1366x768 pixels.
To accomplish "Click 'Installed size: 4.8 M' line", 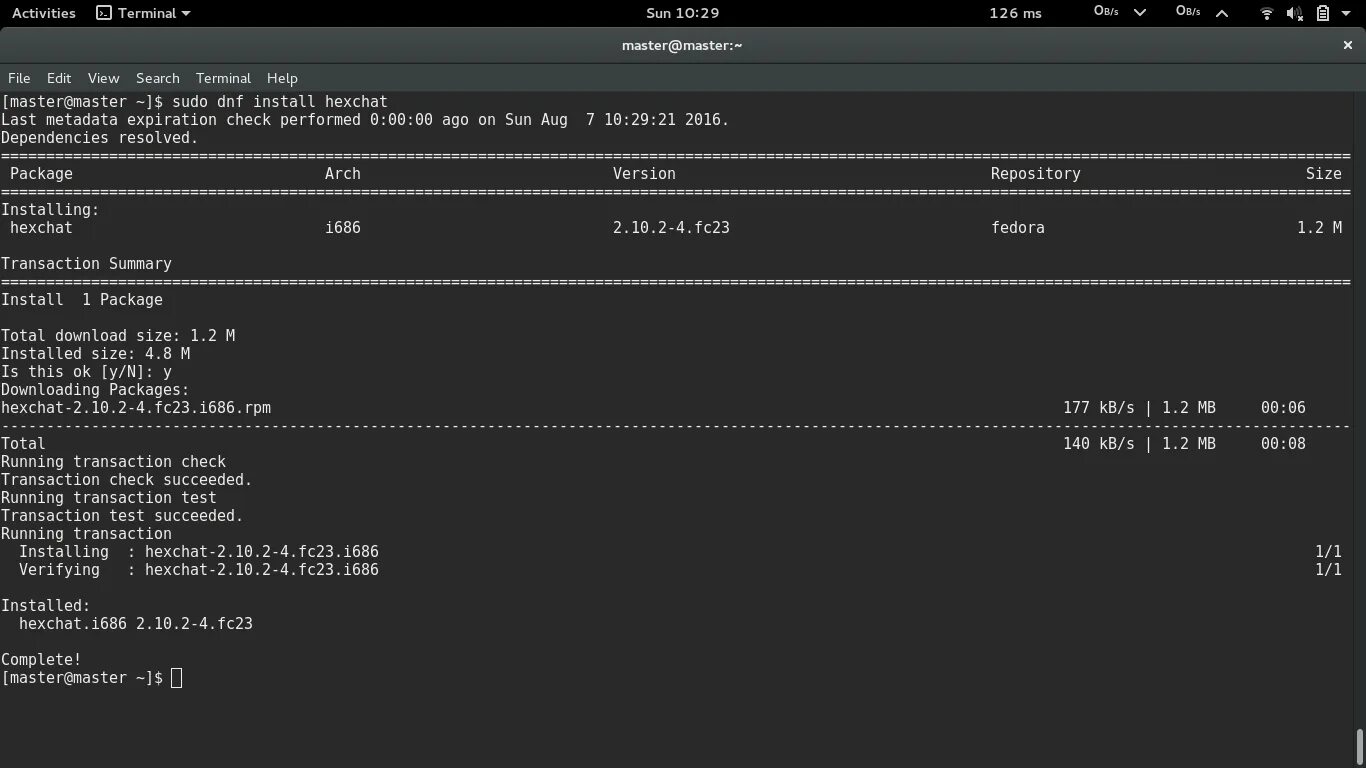I will (95, 354).
